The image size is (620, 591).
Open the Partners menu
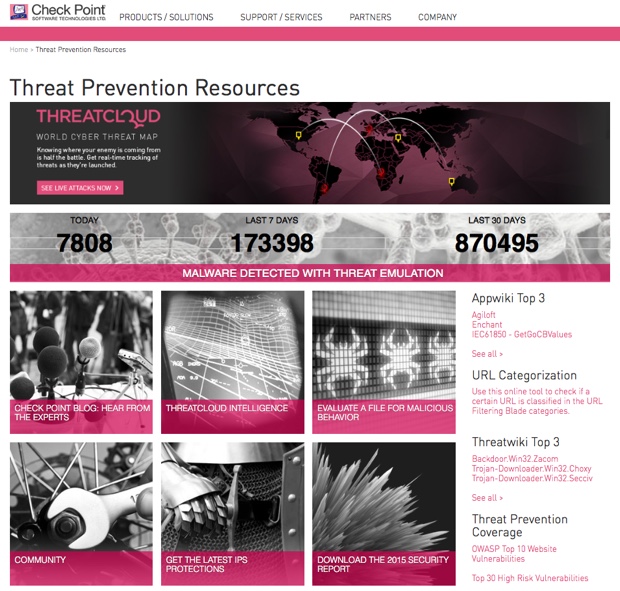coord(370,17)
